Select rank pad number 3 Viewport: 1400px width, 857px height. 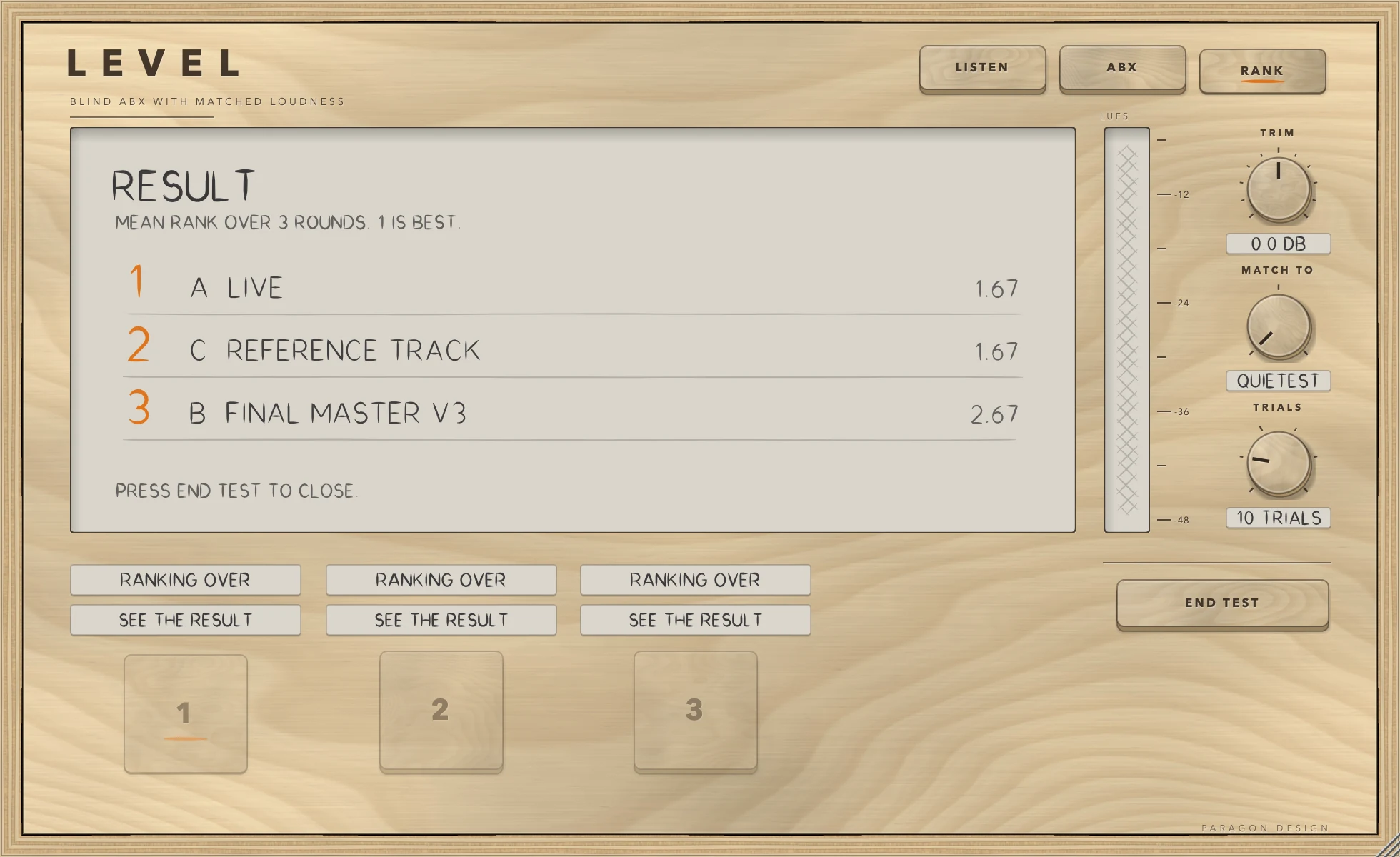(x=695, y=711)
